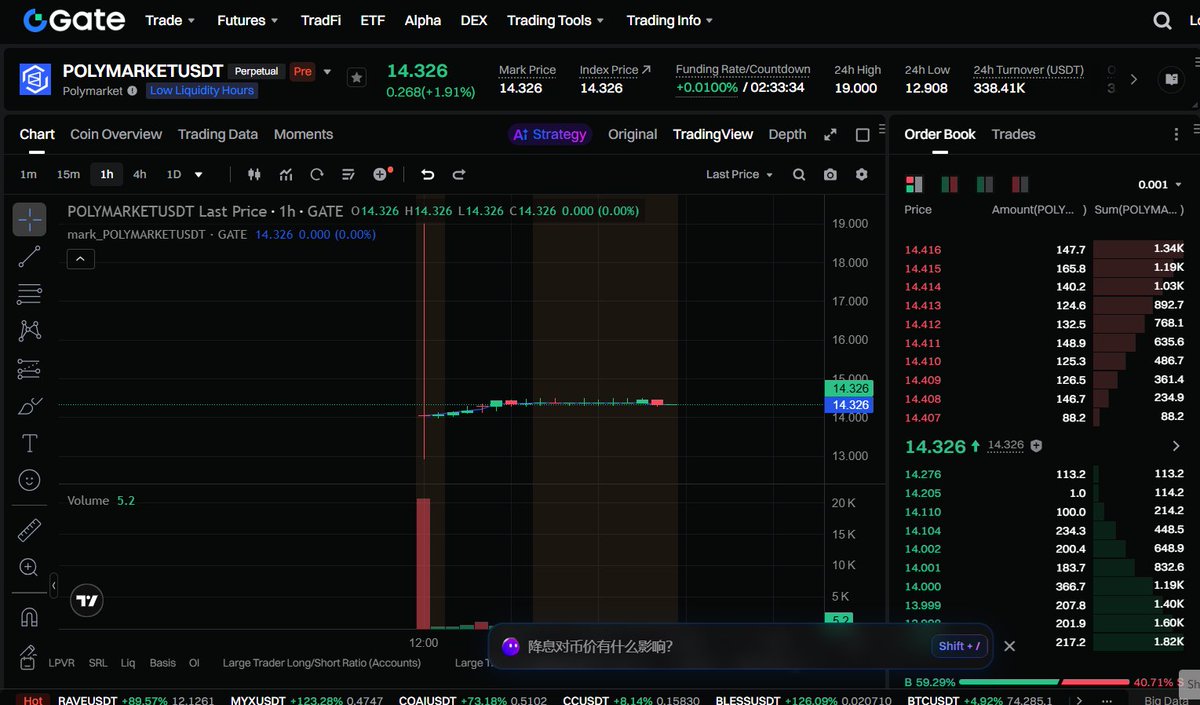
Task: Open the TradFi page
Action: click(321, 20)
